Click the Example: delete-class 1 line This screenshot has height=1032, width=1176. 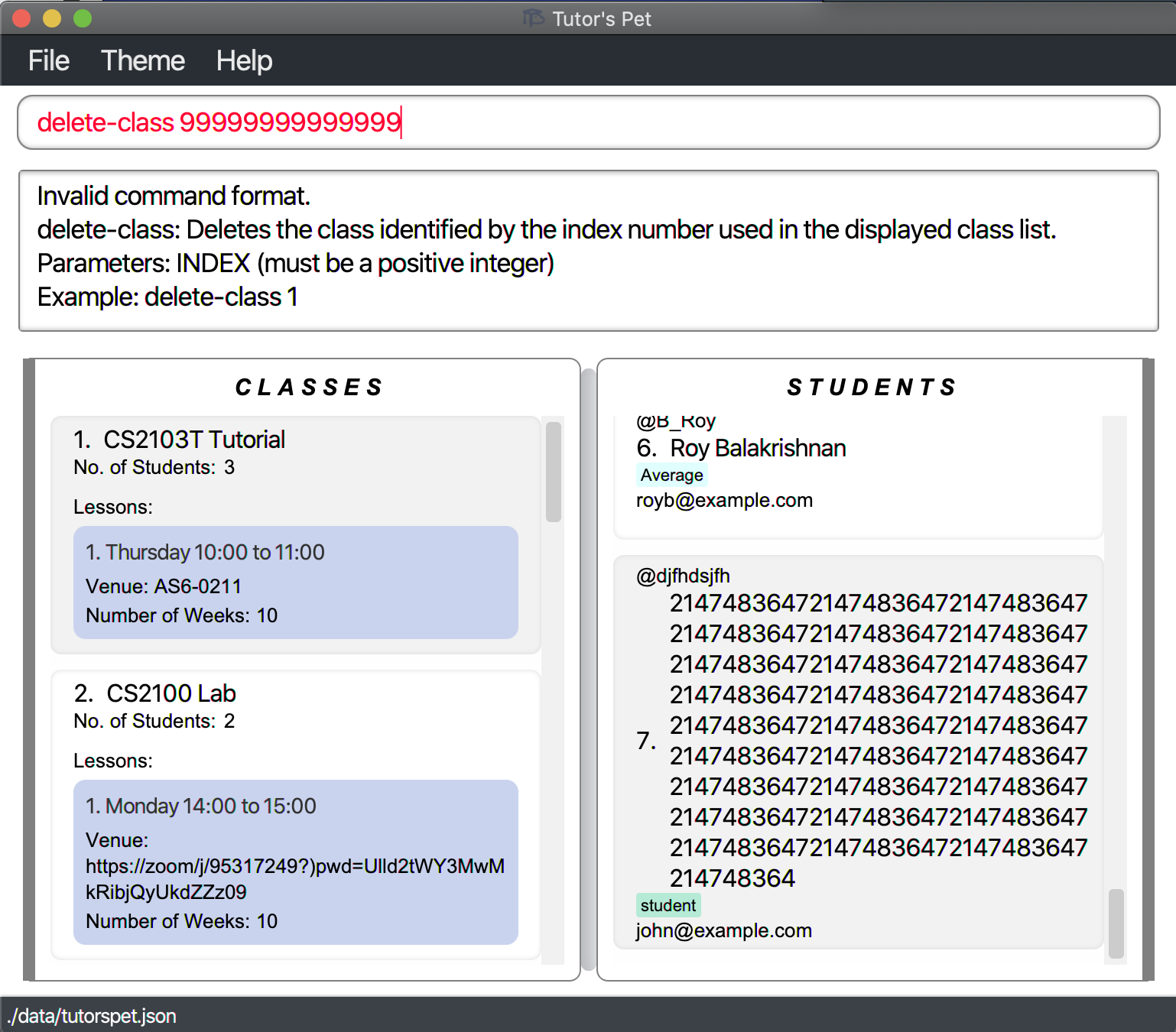point(167,297)
